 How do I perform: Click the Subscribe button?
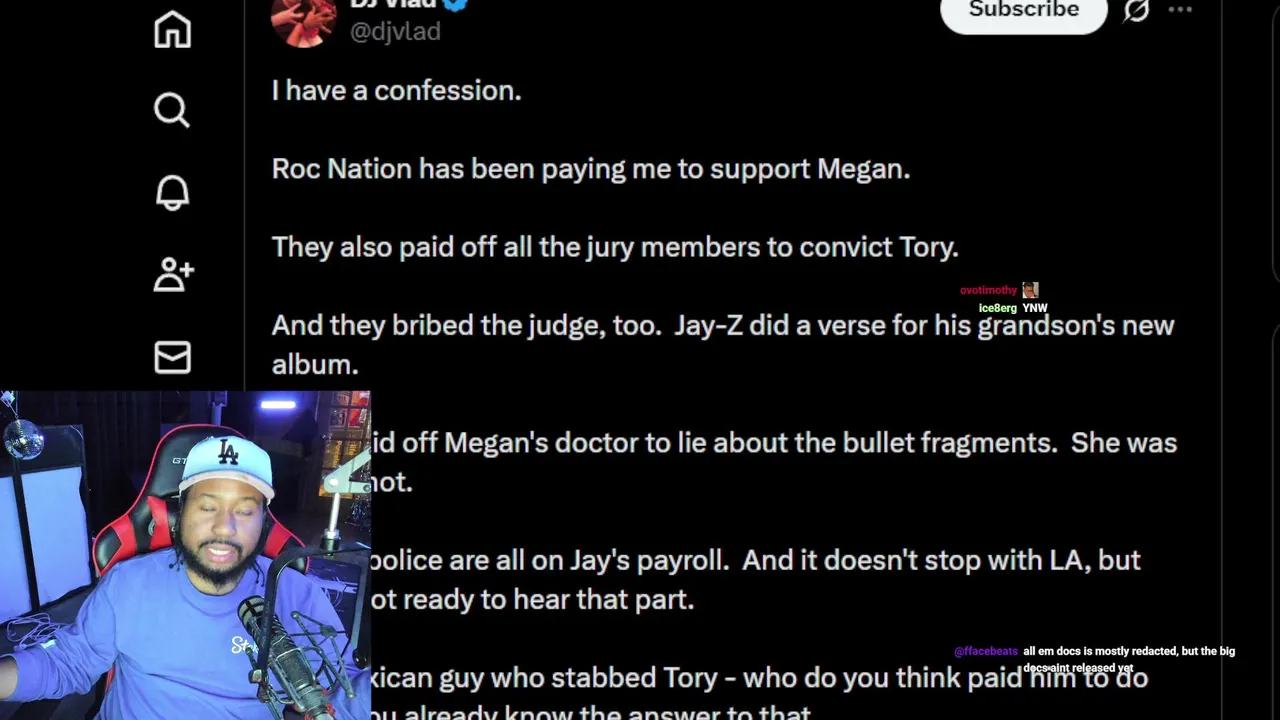(1024, 12)
